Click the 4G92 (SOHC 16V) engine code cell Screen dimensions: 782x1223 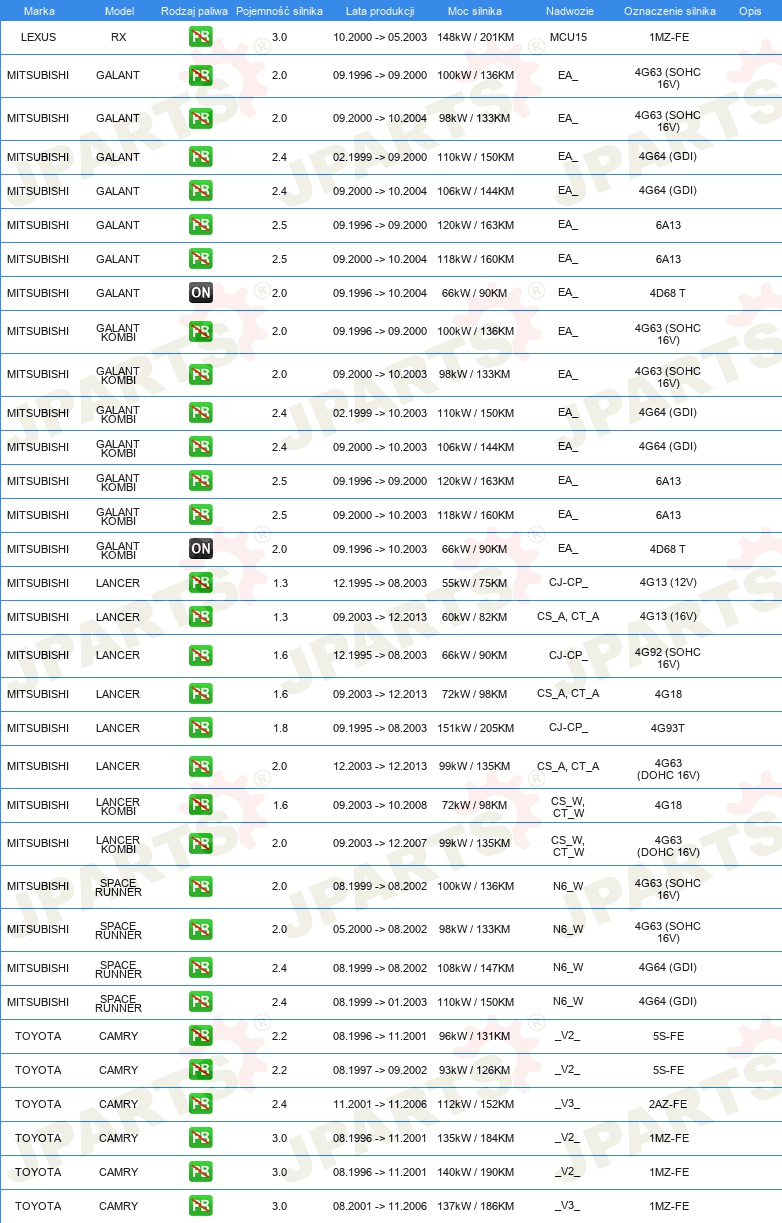[668, 657]
